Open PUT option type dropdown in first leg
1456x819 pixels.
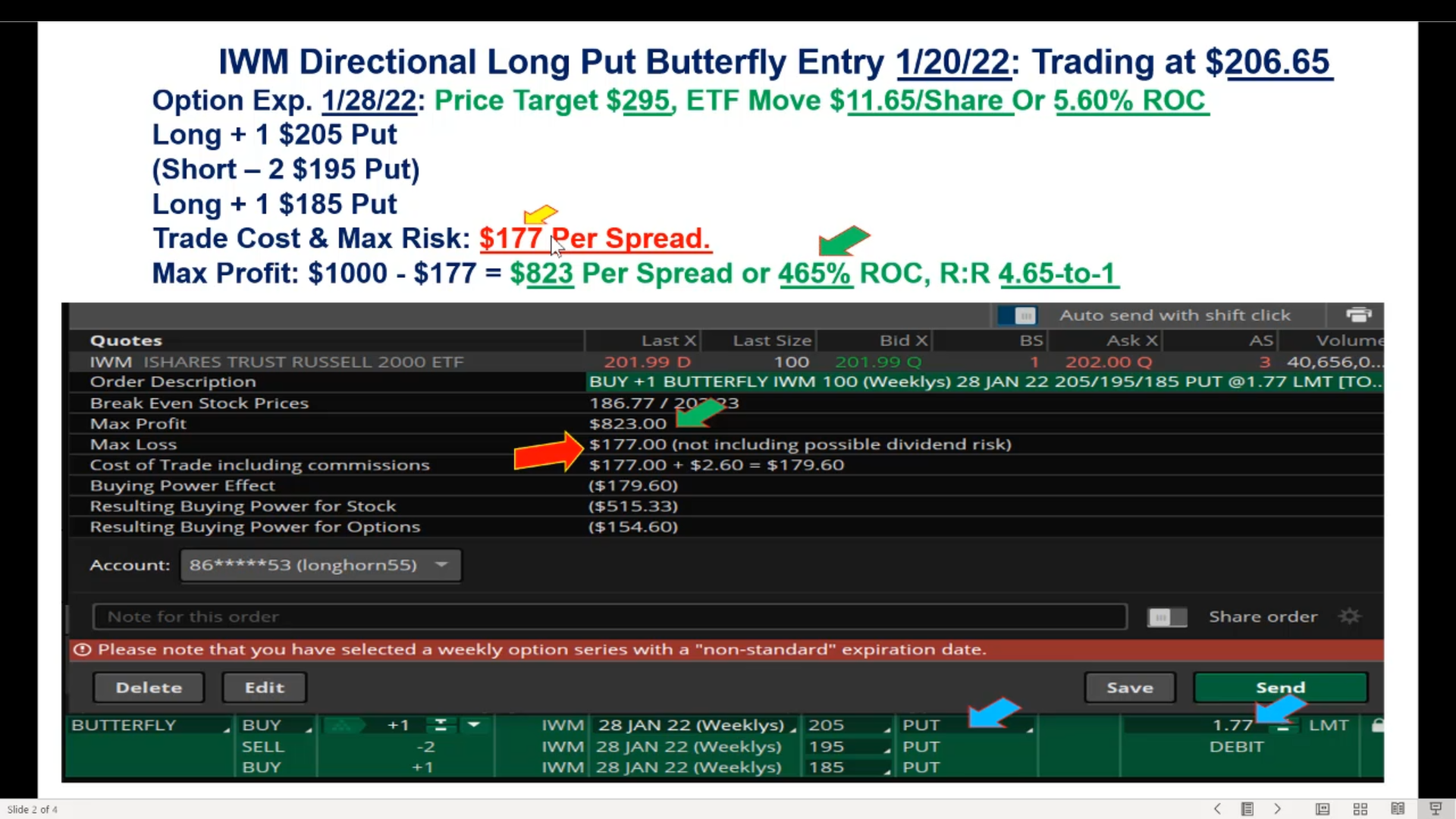966,726
